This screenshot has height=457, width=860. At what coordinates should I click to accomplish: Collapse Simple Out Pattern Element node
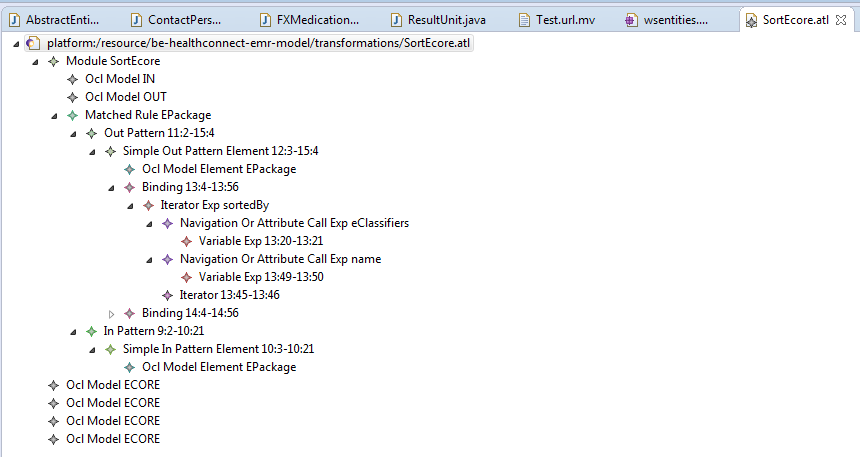(x=92, y=151)
